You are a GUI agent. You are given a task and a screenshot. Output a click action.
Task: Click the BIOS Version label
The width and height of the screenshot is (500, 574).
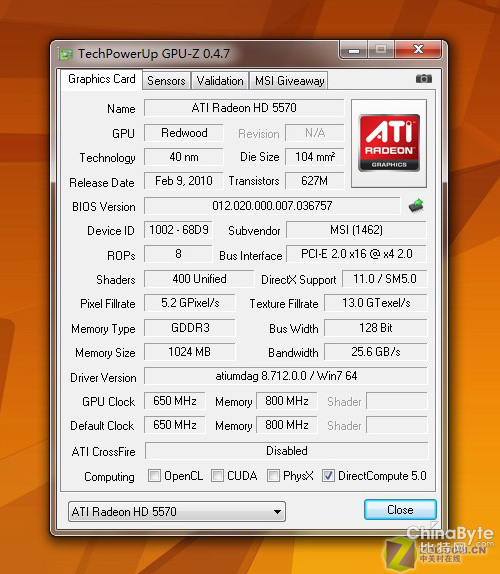pos(104,207)
